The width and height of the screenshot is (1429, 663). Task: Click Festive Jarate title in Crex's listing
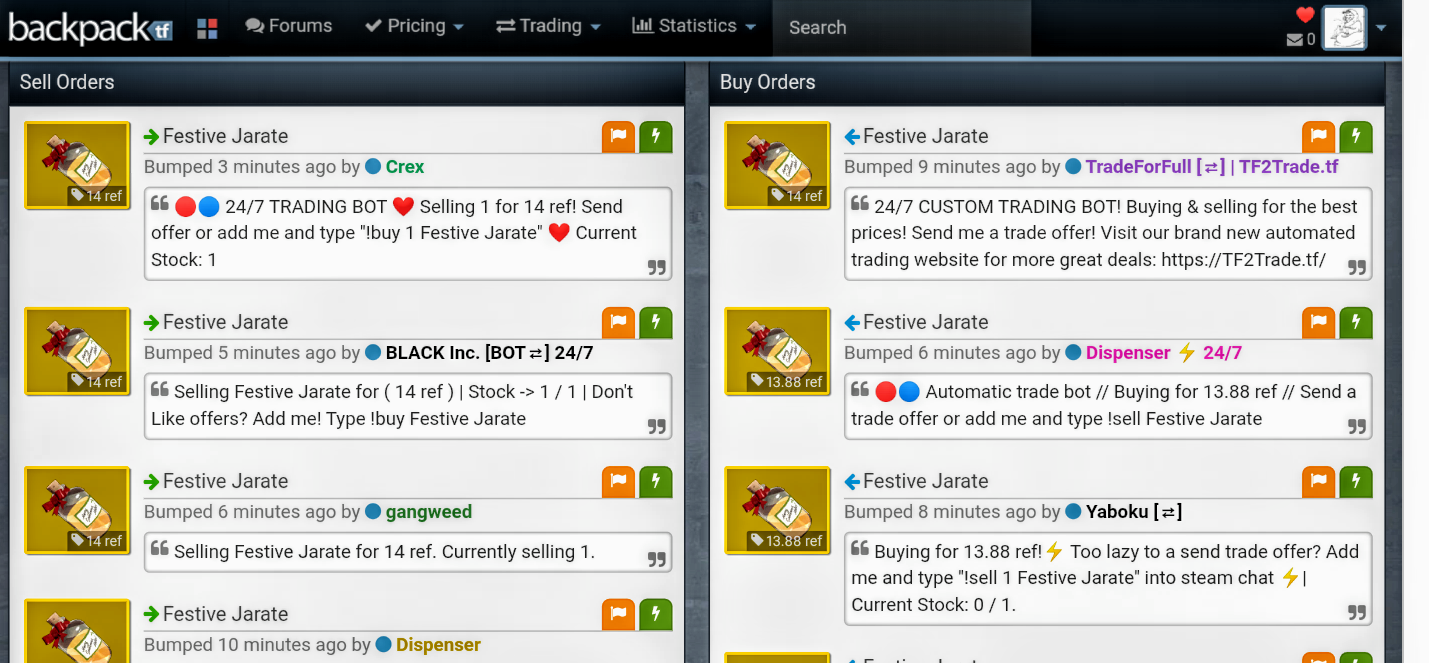(225, 137)
